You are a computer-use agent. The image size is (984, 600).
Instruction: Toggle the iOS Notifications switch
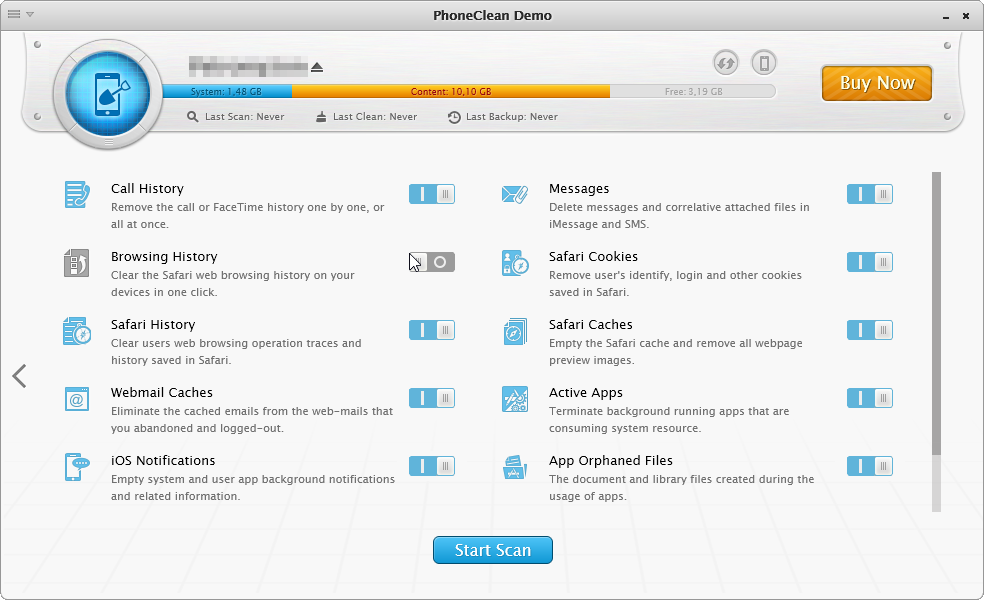[x=432, y=466]
